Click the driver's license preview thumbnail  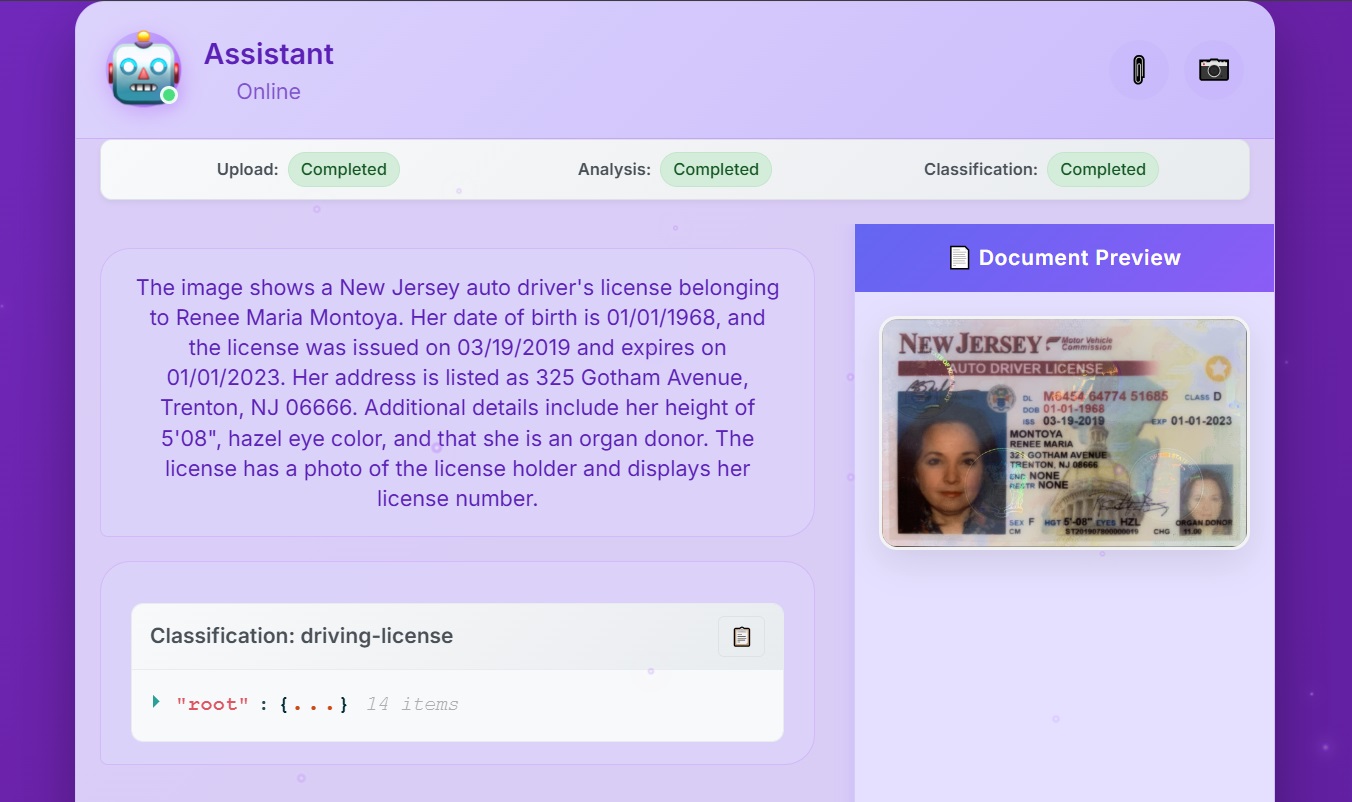click(1064, 433)
